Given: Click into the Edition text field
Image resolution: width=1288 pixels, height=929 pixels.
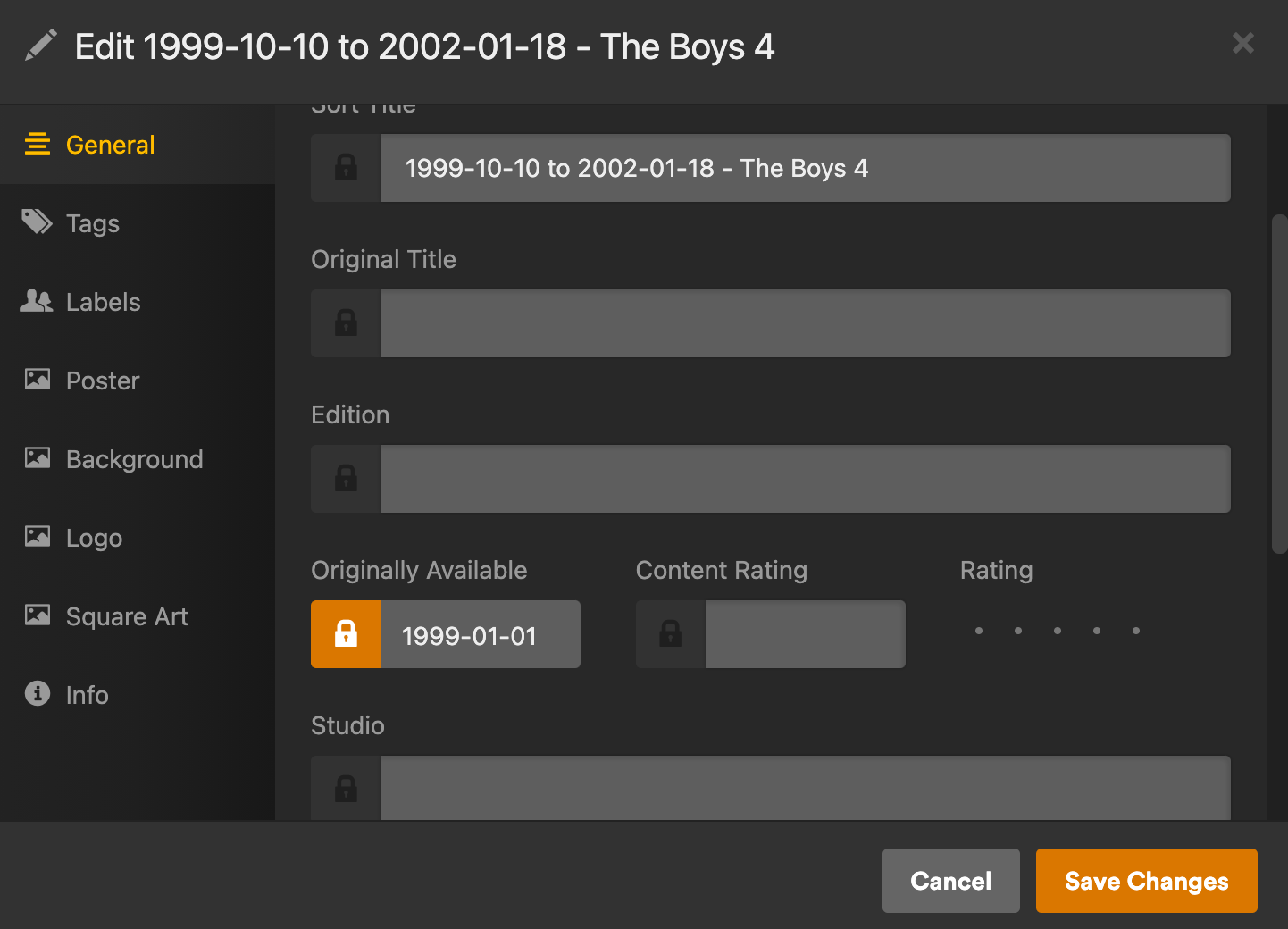Looking at the screenshot, I should pos(806,479).
